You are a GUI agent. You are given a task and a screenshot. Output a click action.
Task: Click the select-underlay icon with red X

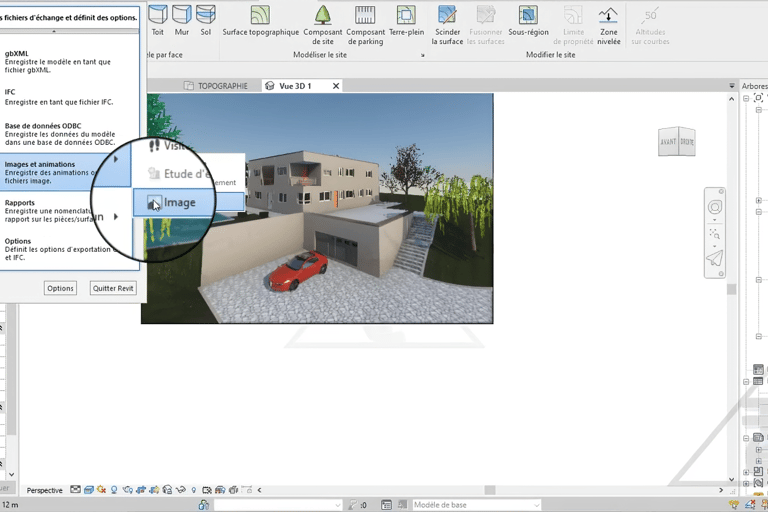coord(750,505)
